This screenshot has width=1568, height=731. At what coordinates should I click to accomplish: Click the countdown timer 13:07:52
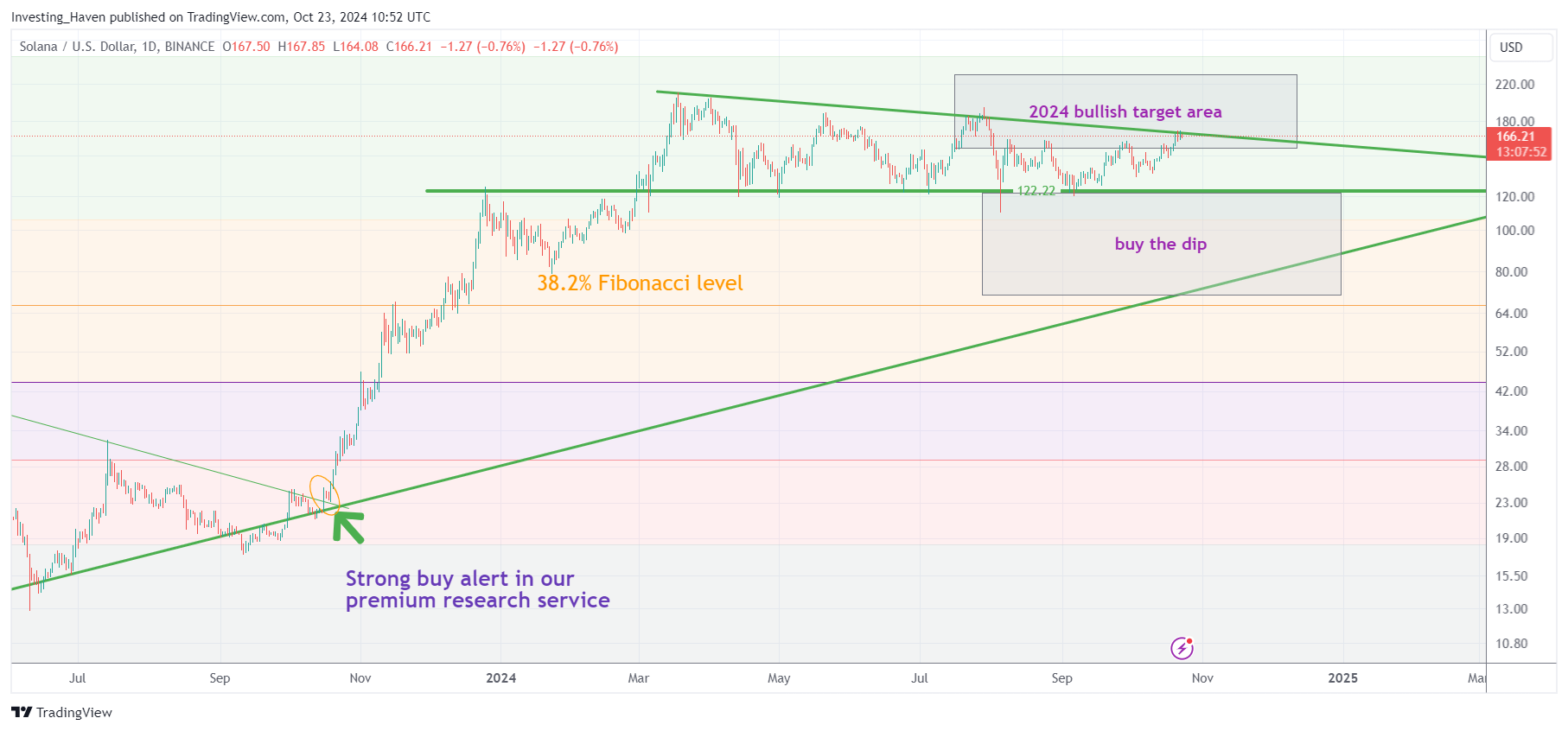[1521, 152]
